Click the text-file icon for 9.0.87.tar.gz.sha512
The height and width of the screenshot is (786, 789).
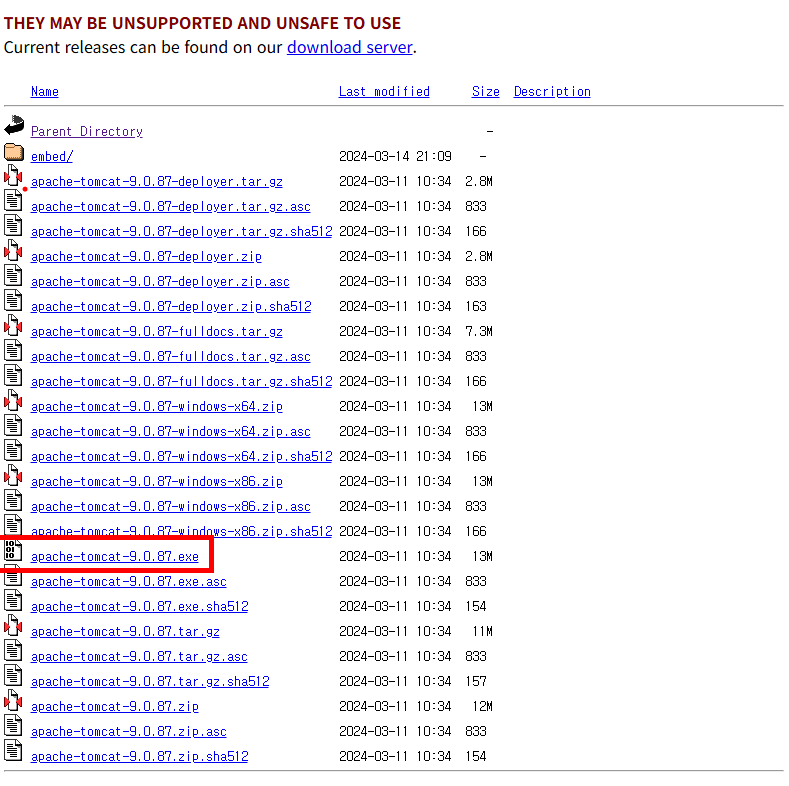(x=13, y=675)
